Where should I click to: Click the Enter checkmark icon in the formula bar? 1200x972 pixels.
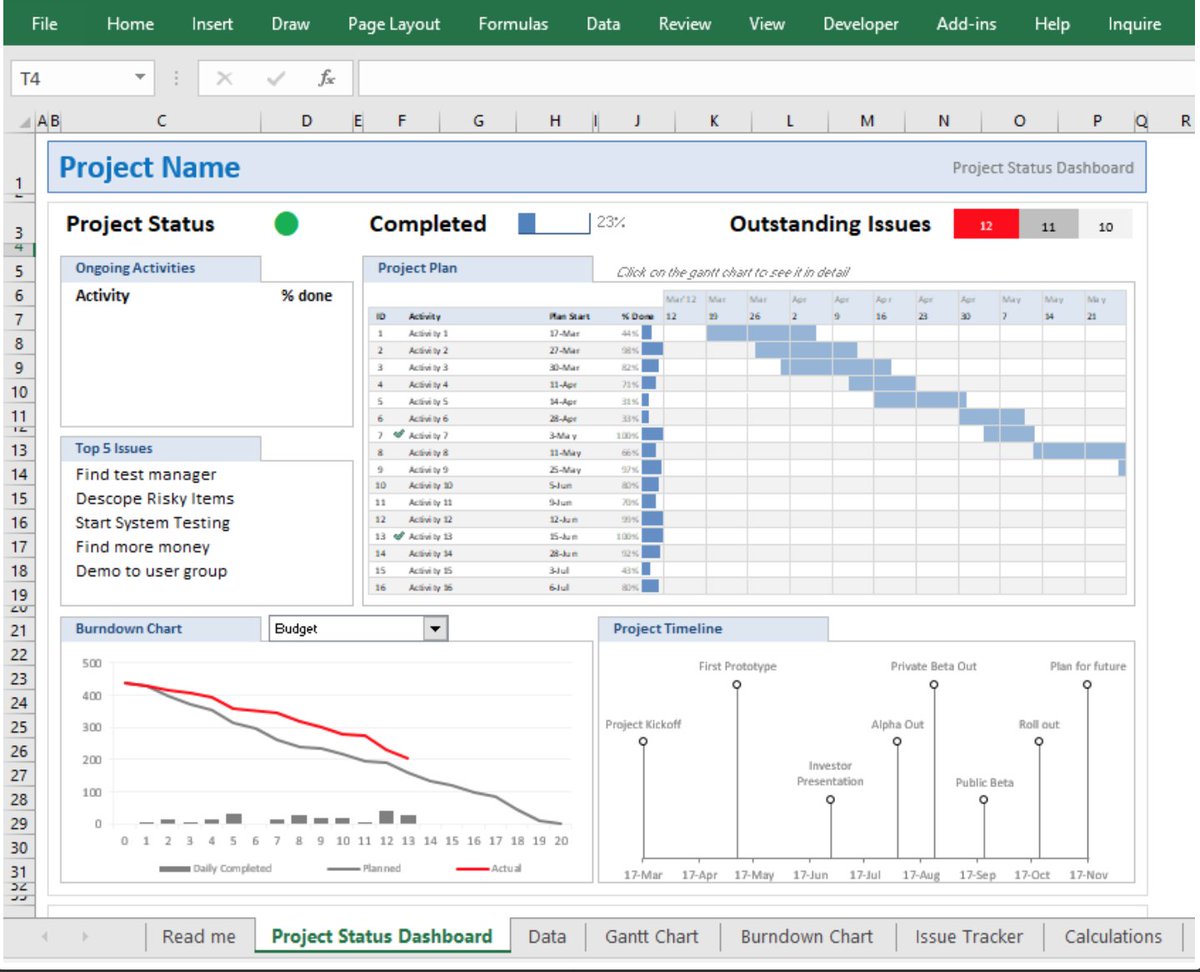pyautogui.click(x=276, y=77)
